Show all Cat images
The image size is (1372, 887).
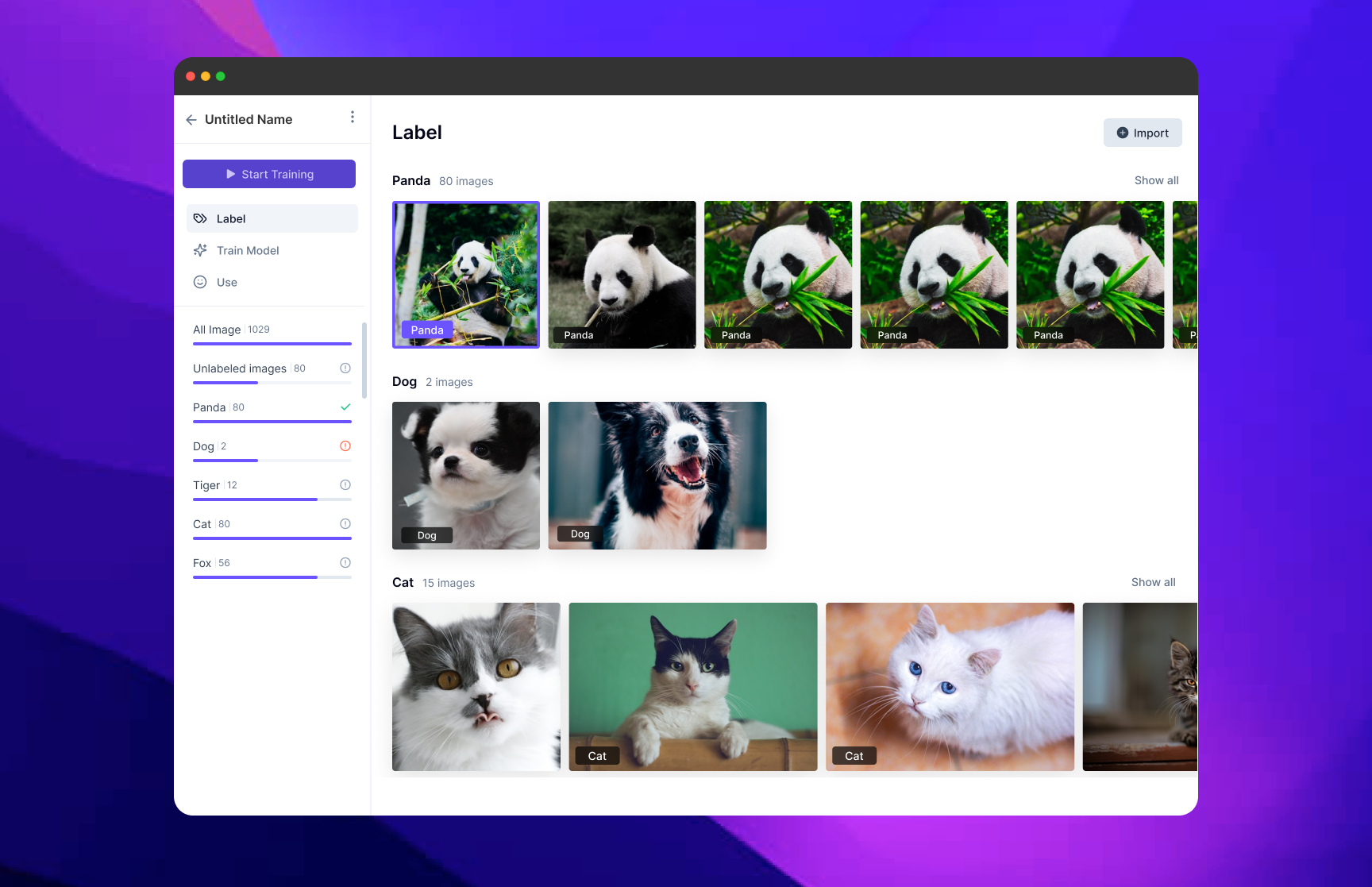point(1153,582)
